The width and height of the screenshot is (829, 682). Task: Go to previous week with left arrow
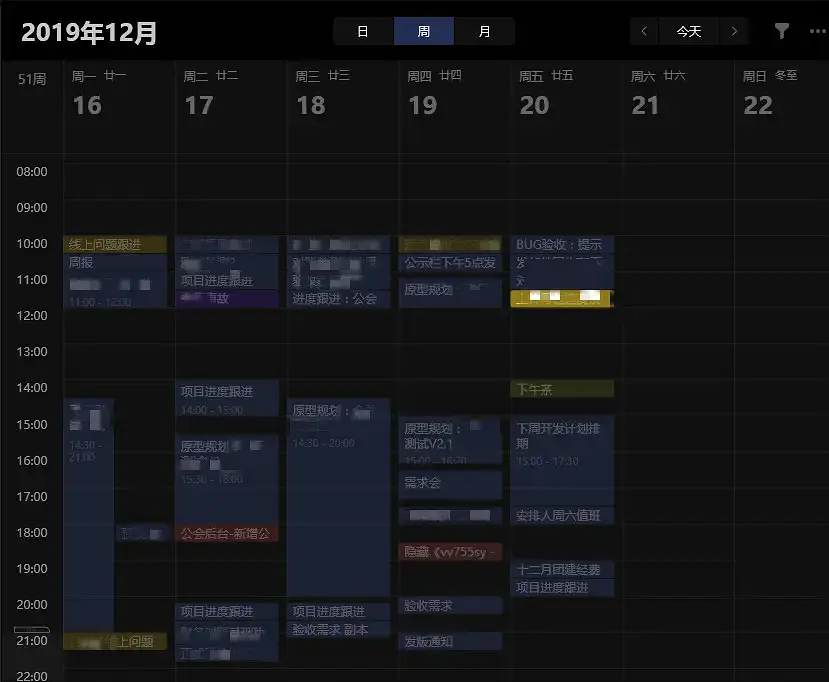pyautogui.click(x=643, y=31)
